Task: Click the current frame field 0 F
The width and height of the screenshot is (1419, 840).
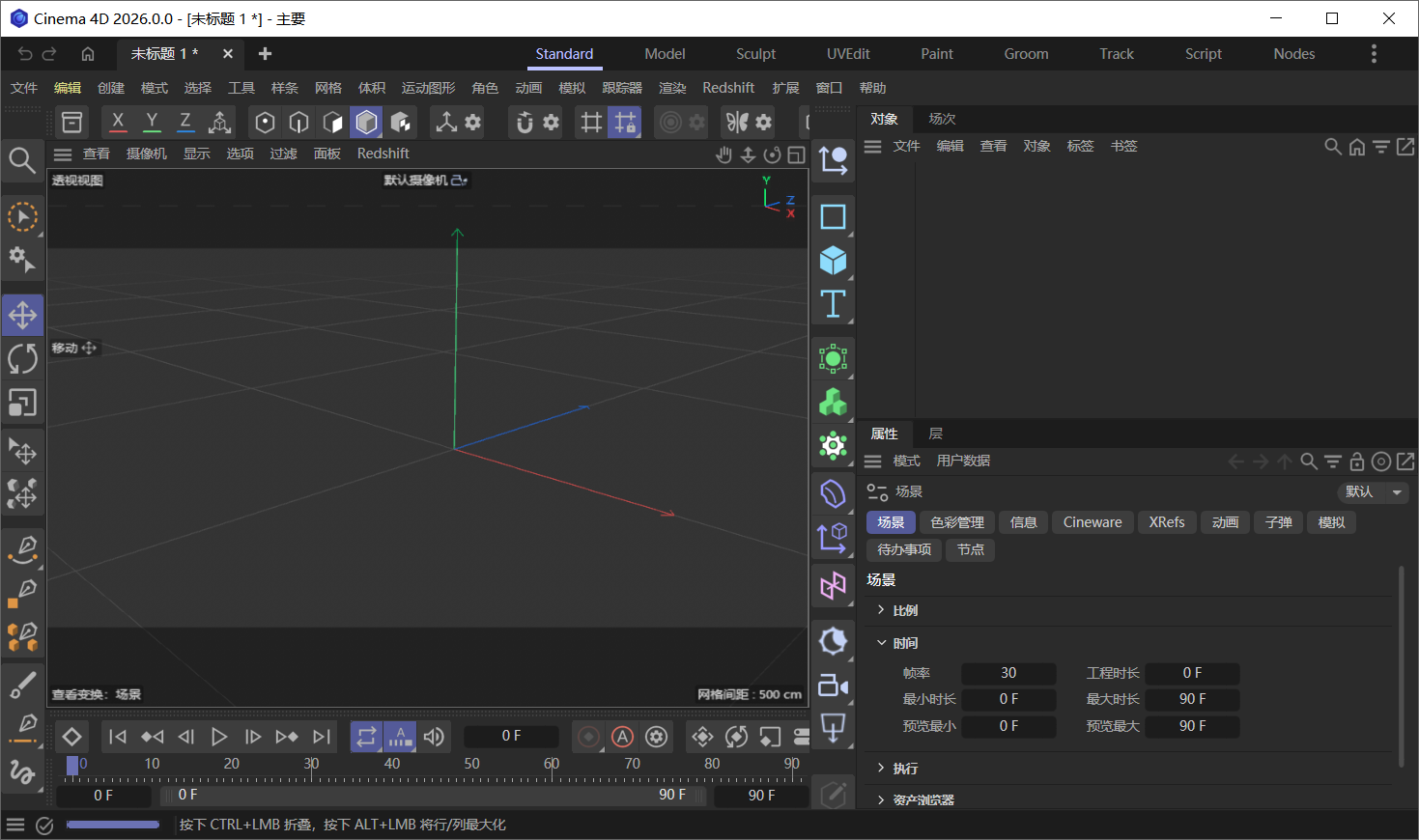Action: (511, 736)
